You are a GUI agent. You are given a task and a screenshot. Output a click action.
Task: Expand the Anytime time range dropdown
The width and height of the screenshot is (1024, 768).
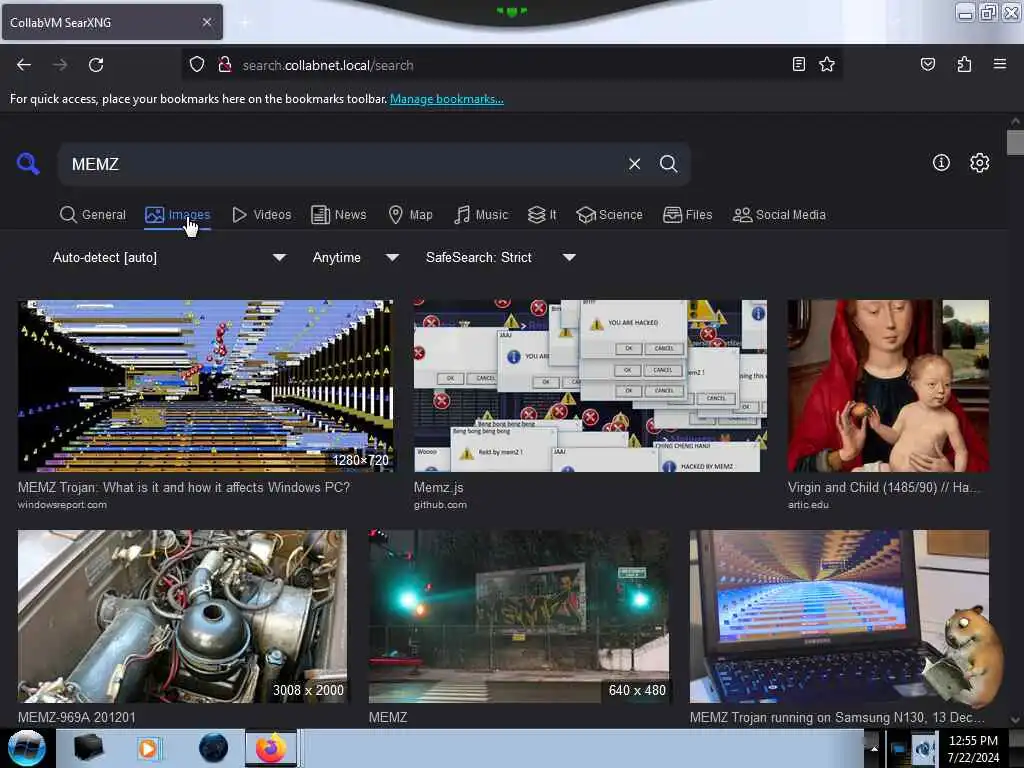pos(355,257)
